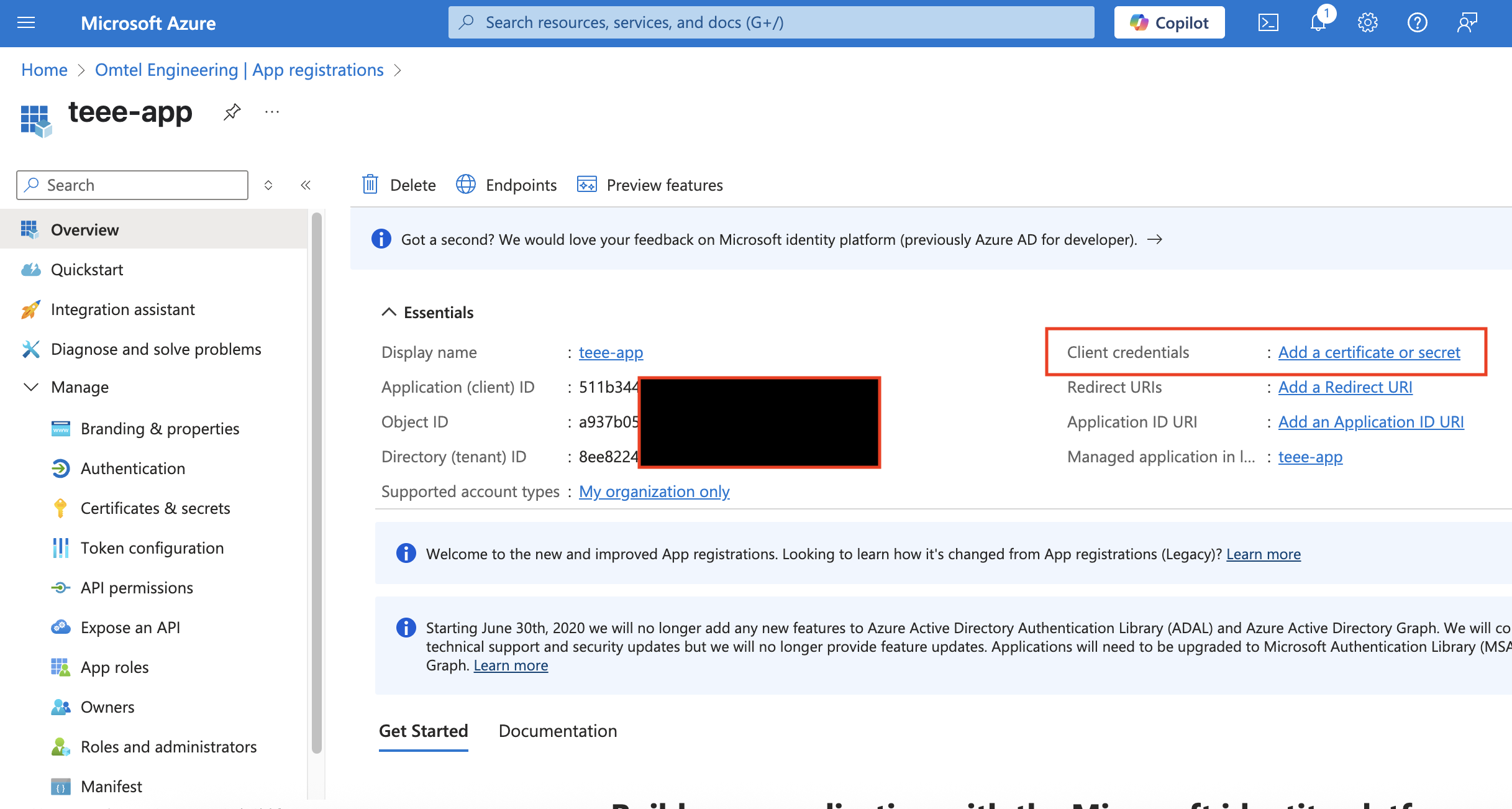The image size is (1512, 809).
Task: Click the Authentication arrow icon
Action: coord(60,468)
